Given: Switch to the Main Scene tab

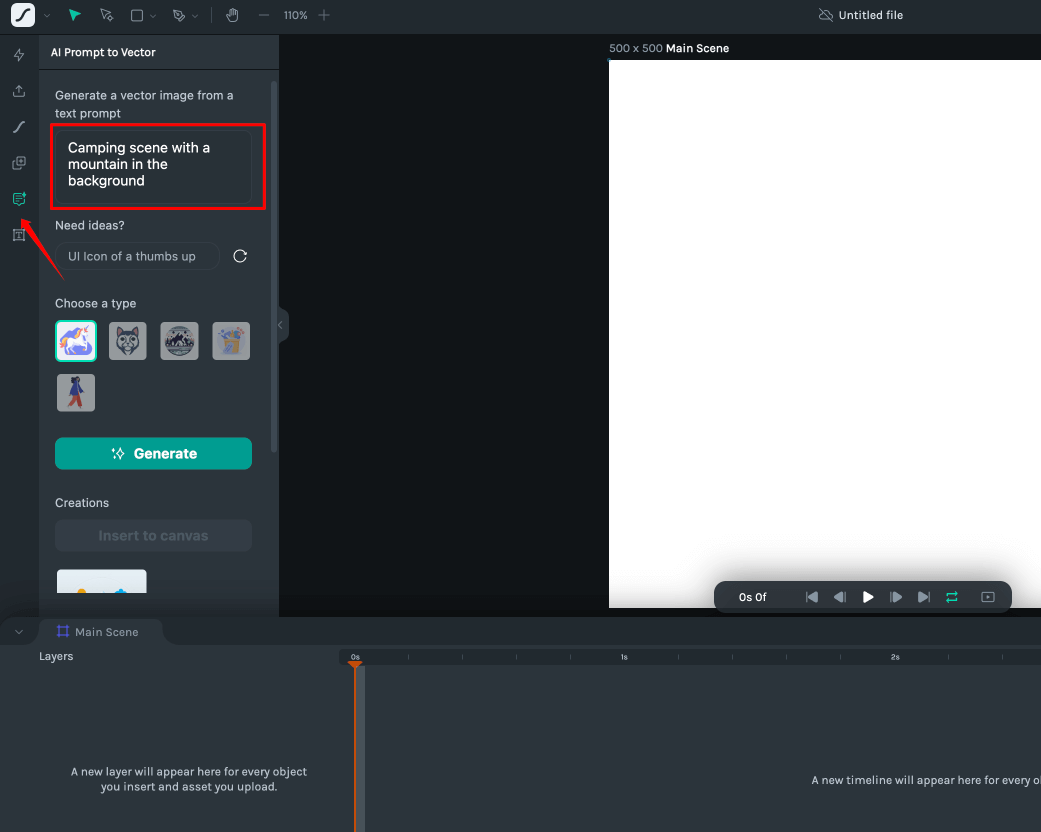Looking at the screenshot, I should click(98, 632).
